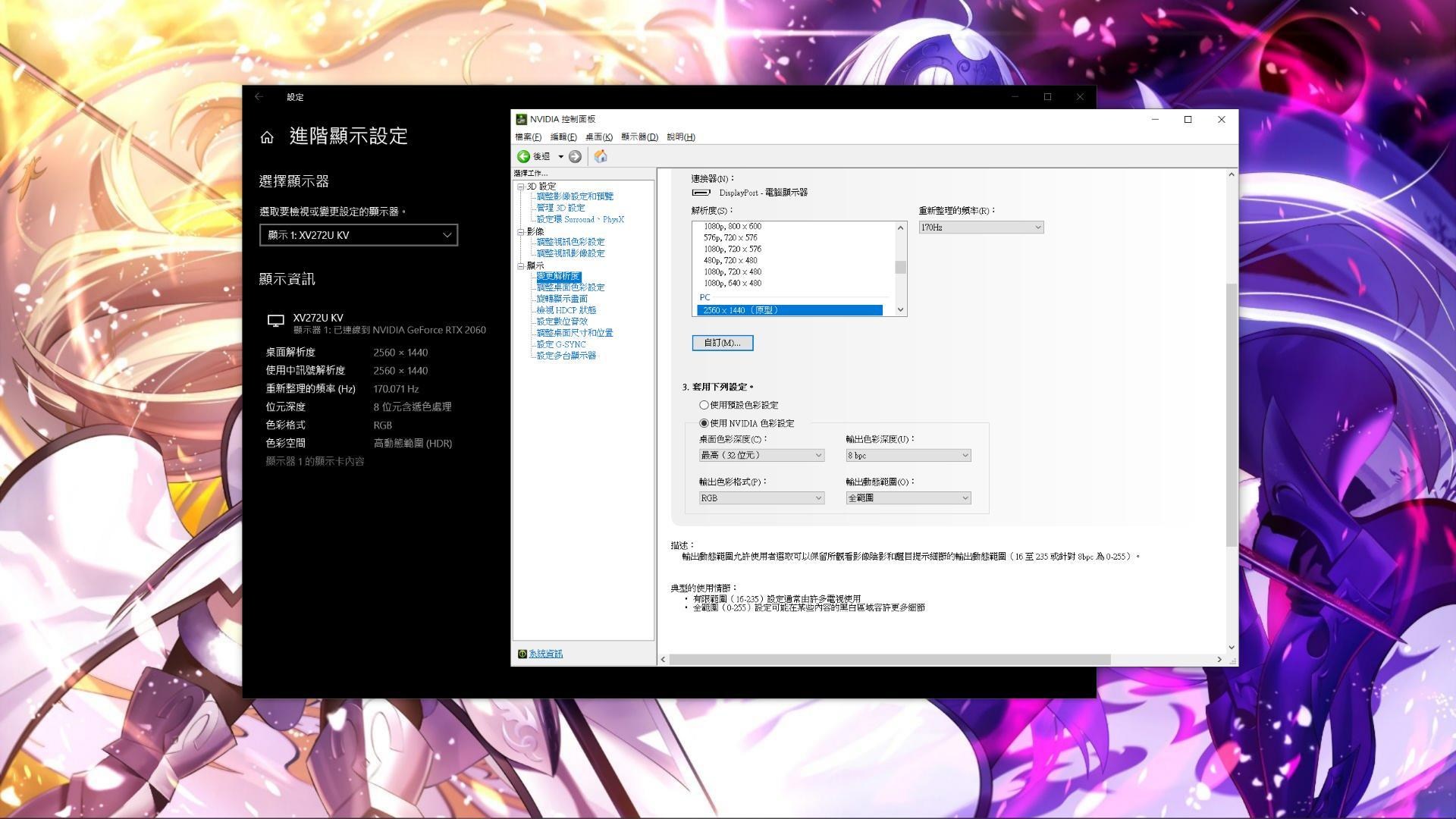
Task: Open 設定多台顯示器 task
Action: coord(566,356)
